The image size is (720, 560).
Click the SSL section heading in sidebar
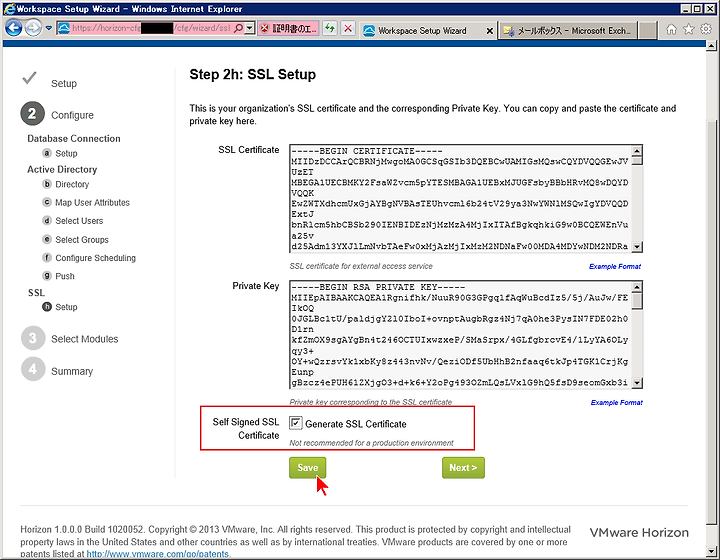coord(36,292)
